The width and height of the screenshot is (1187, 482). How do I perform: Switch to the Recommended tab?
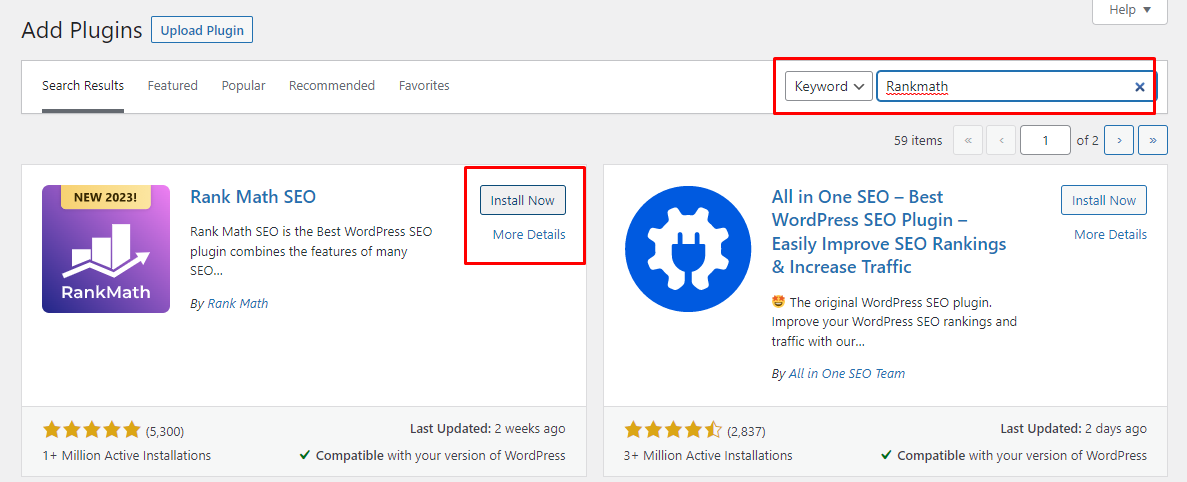point(332,86)
